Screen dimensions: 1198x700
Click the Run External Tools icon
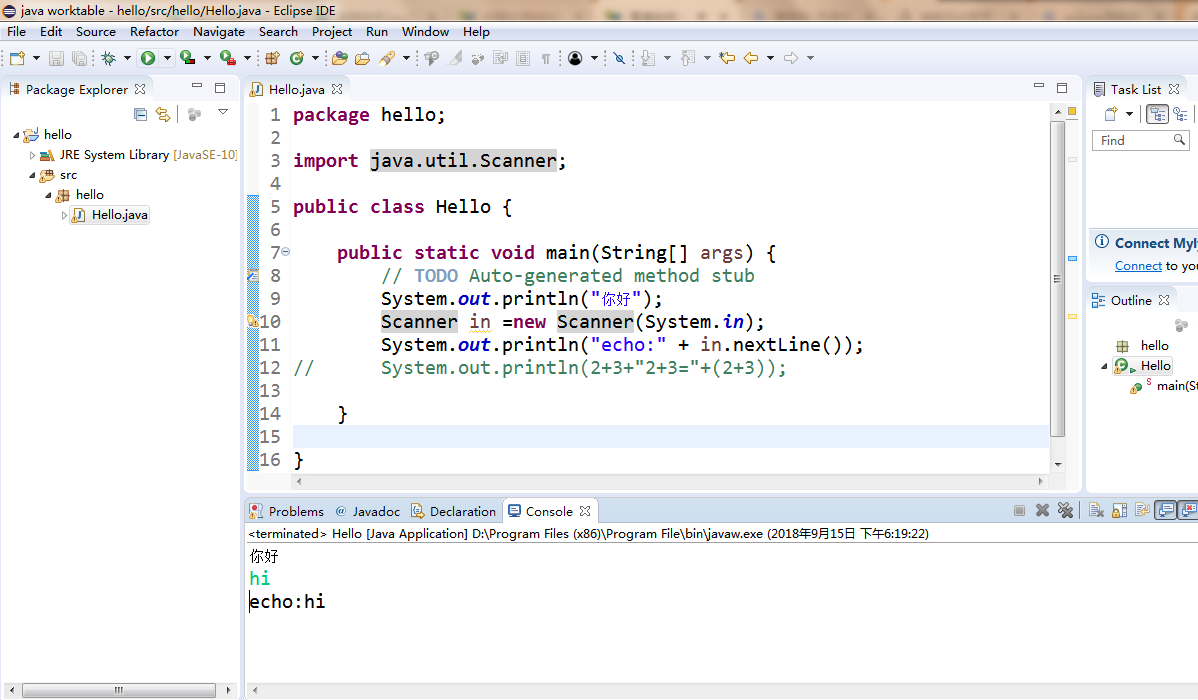click(x=227, y=58)
